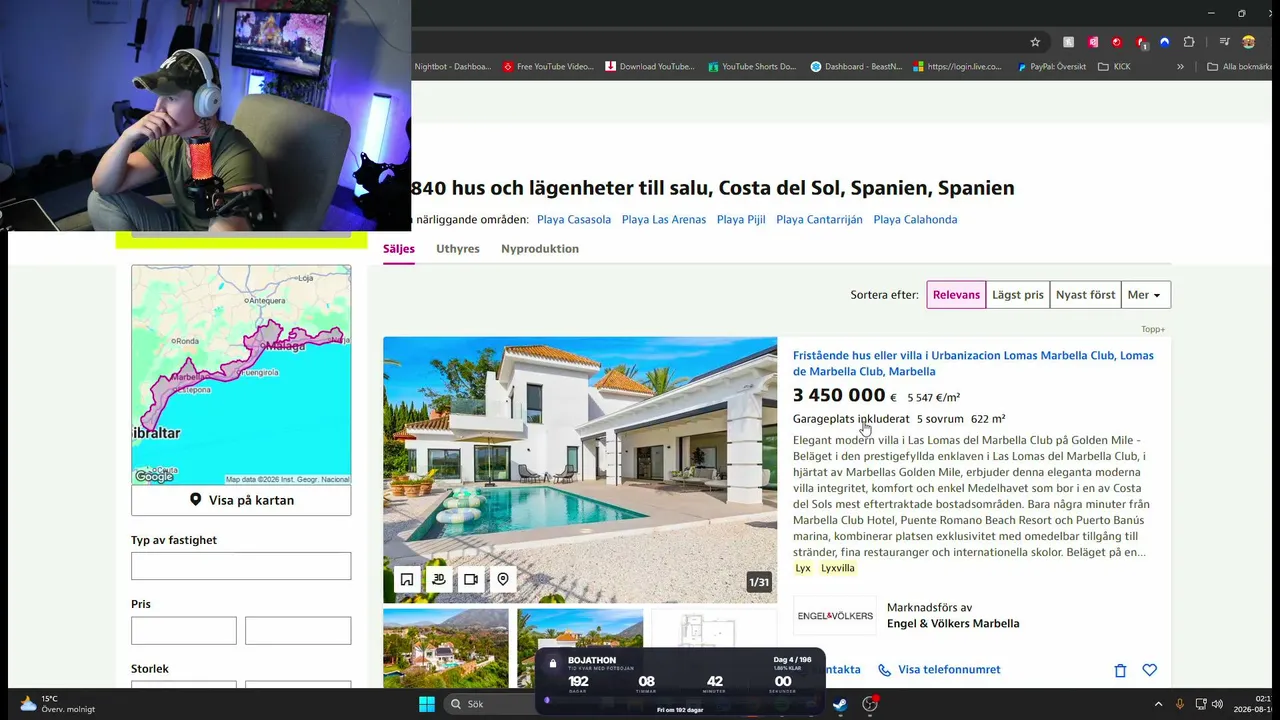1280x720 pixels.
Task: Open the Playa Pijil area link
Action: (741, 220)
